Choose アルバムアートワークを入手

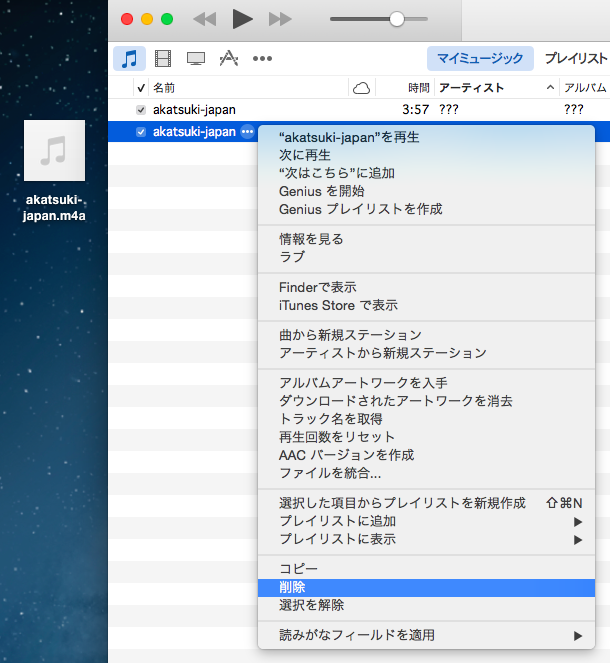[x=426, y=383]
